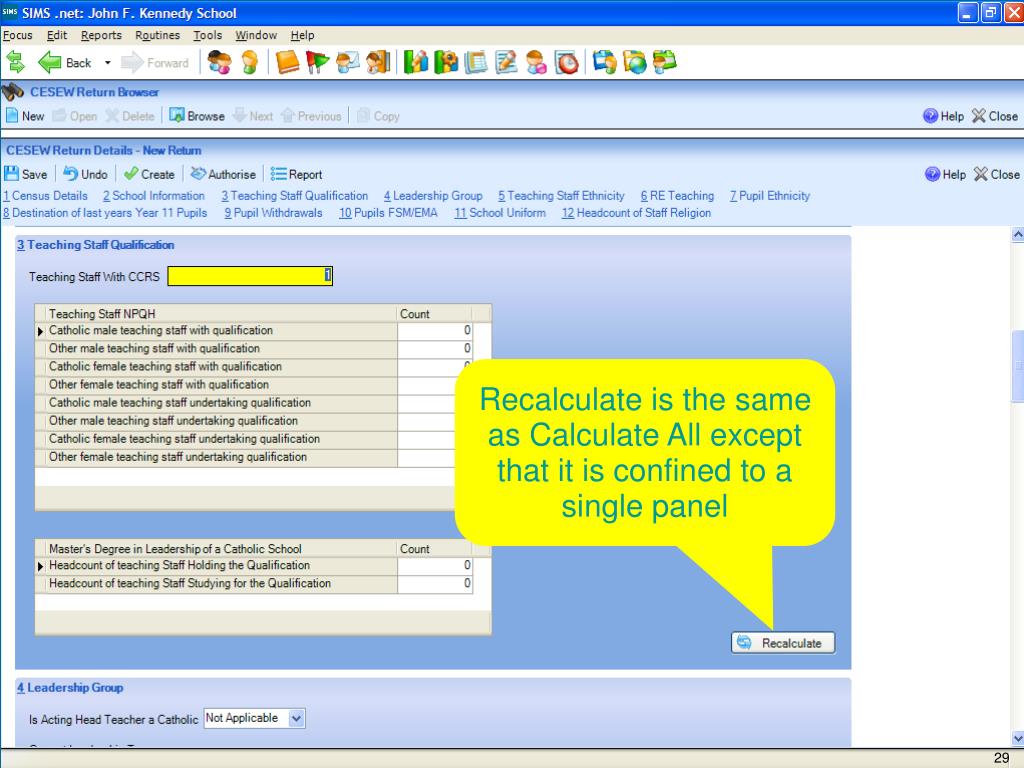The width and height of the screenshot is (1024, 768).
Task: Open the Reports menu
Action: (101, 35)
